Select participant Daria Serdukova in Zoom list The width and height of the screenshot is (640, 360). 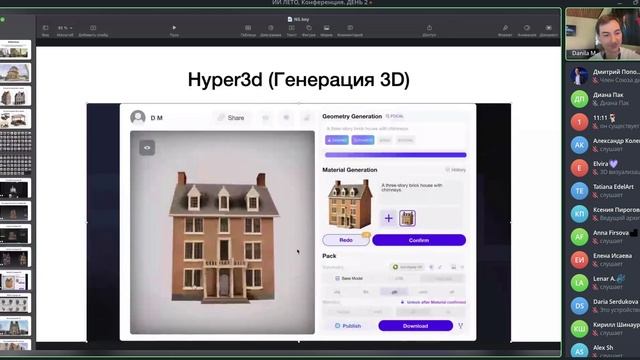click(604, 306)
